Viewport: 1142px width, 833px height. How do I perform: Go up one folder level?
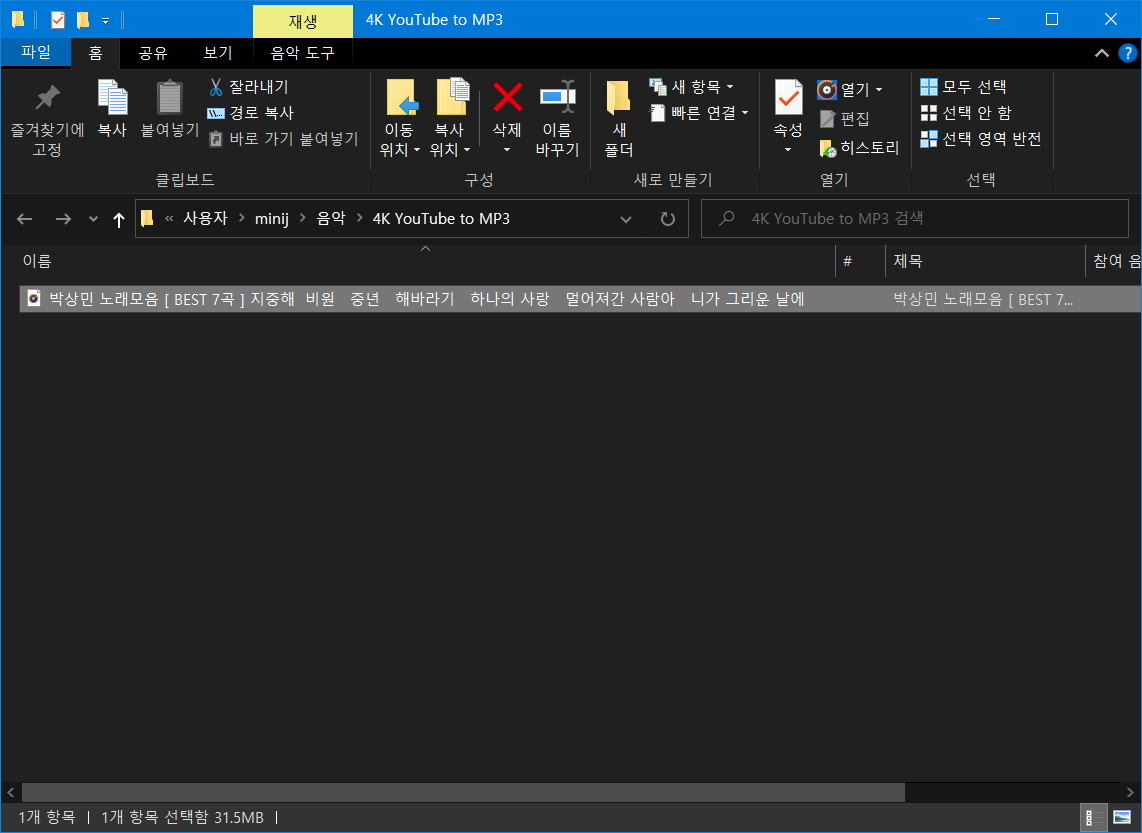pos(119,218)
